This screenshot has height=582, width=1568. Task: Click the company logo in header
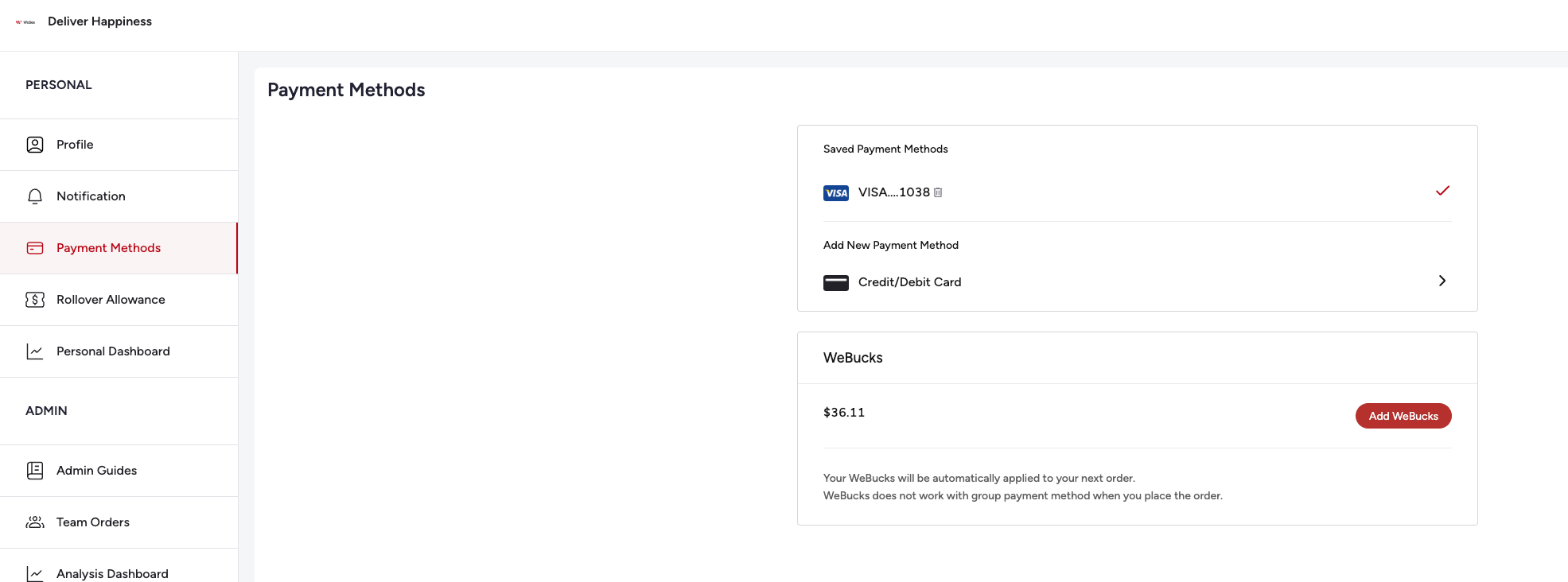25,22
